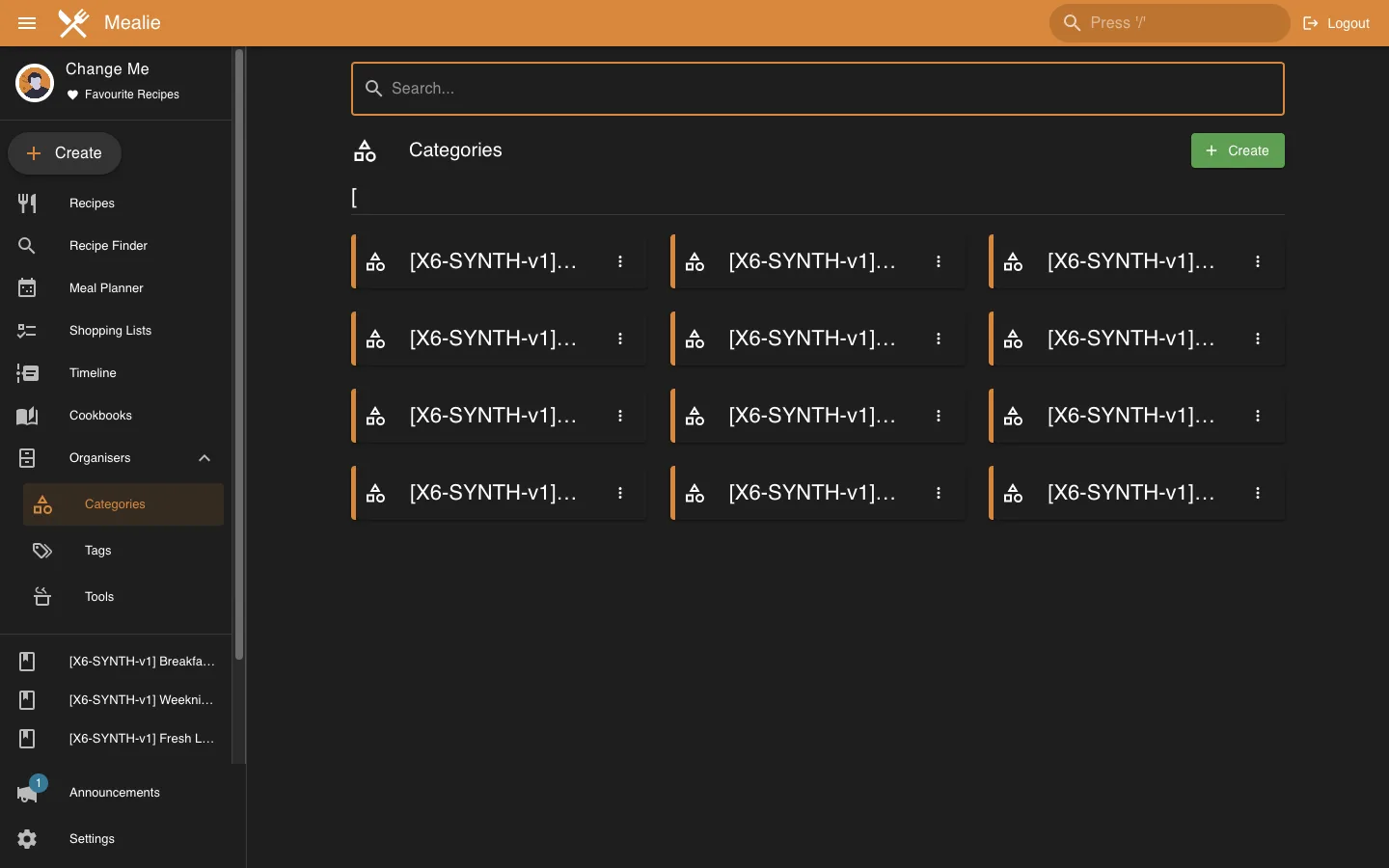Focus the top bar 'Press /' search
This screenshot has width=1389, height=868.
1169,23
